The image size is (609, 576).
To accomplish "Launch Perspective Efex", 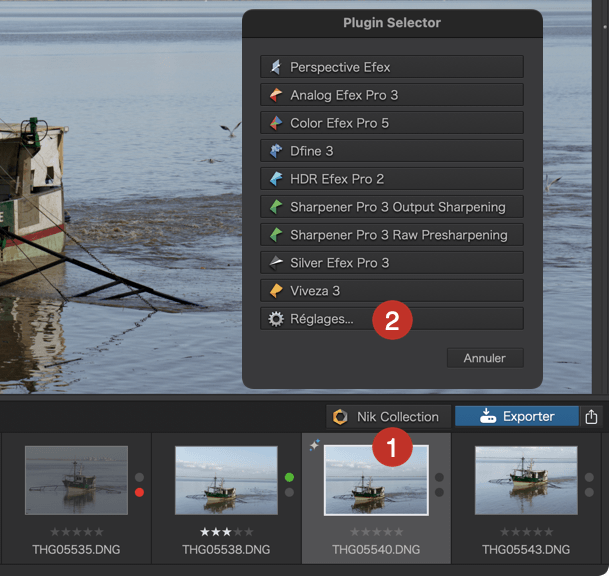I will click(x=392, y=67).
